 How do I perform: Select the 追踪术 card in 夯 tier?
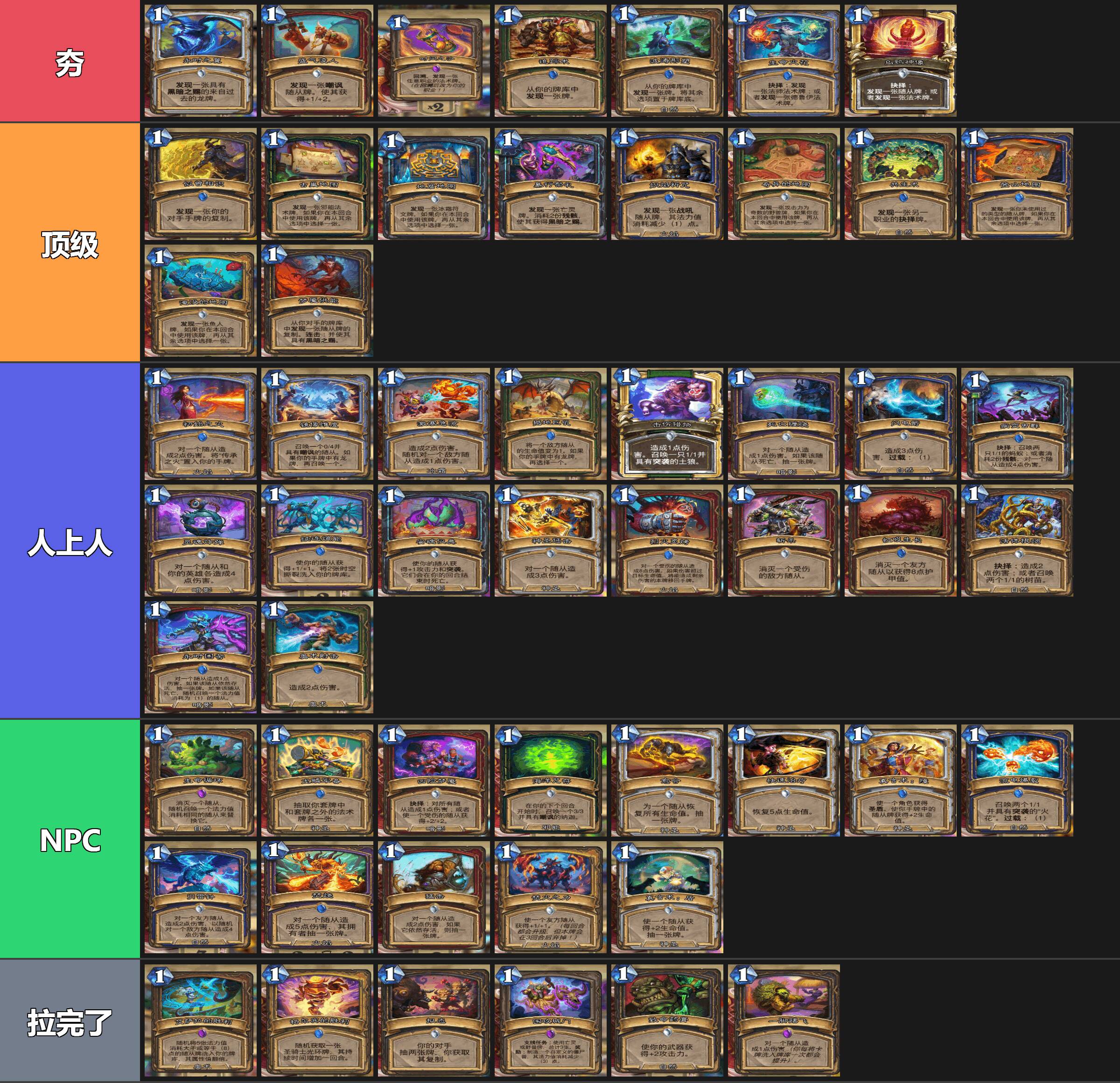pyautogui.click(x=550, y=61)
